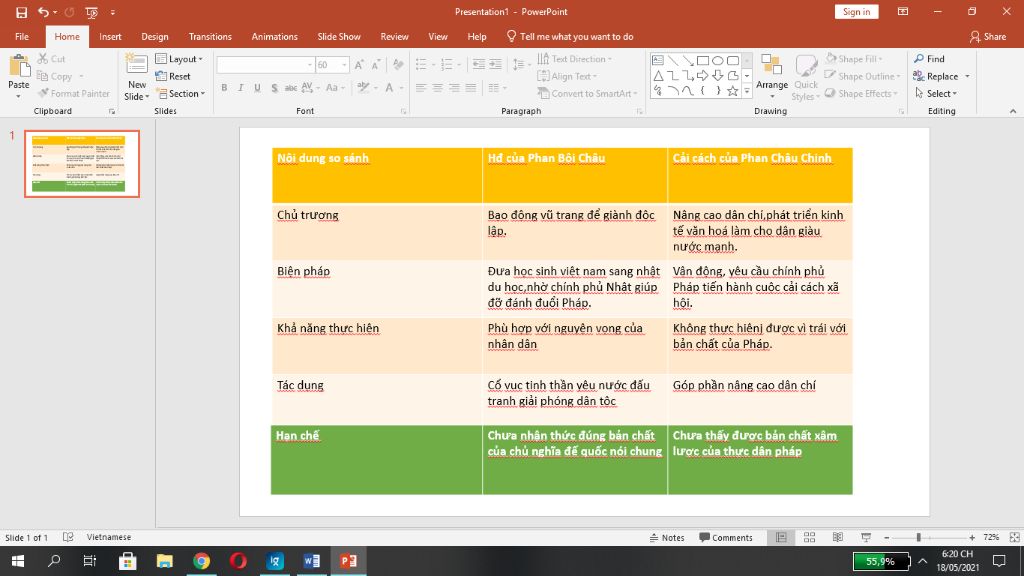Expand the Text Direction menu

(x=575, y=59)
